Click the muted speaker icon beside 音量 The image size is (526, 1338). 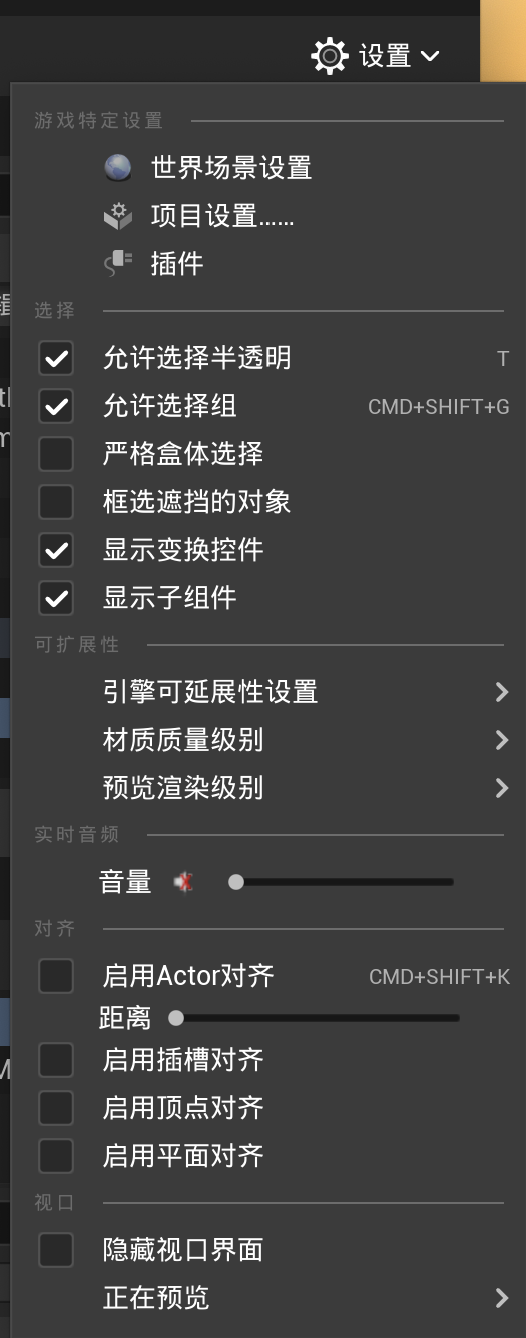pos(183,882)
